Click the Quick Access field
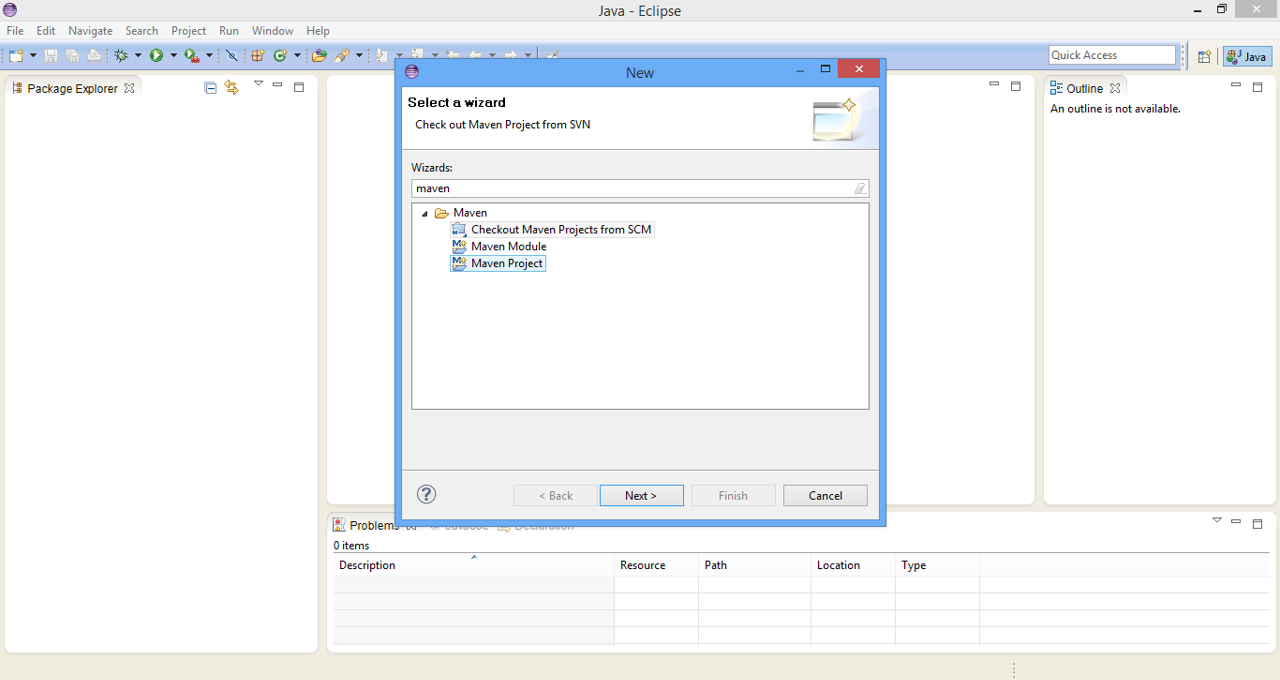 click(x=1112, y=55)
